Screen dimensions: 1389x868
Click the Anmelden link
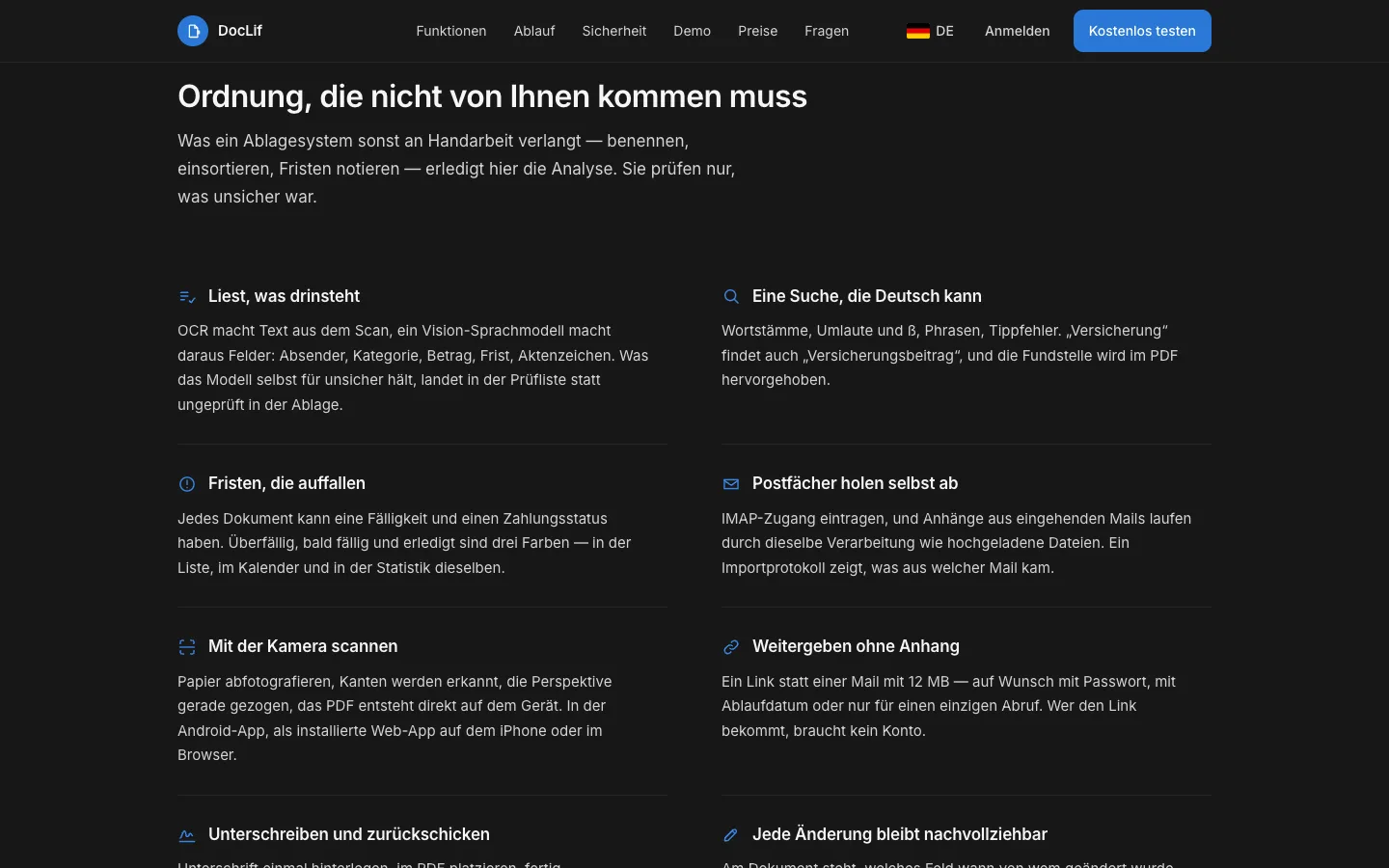click(x=1018, y=31)
